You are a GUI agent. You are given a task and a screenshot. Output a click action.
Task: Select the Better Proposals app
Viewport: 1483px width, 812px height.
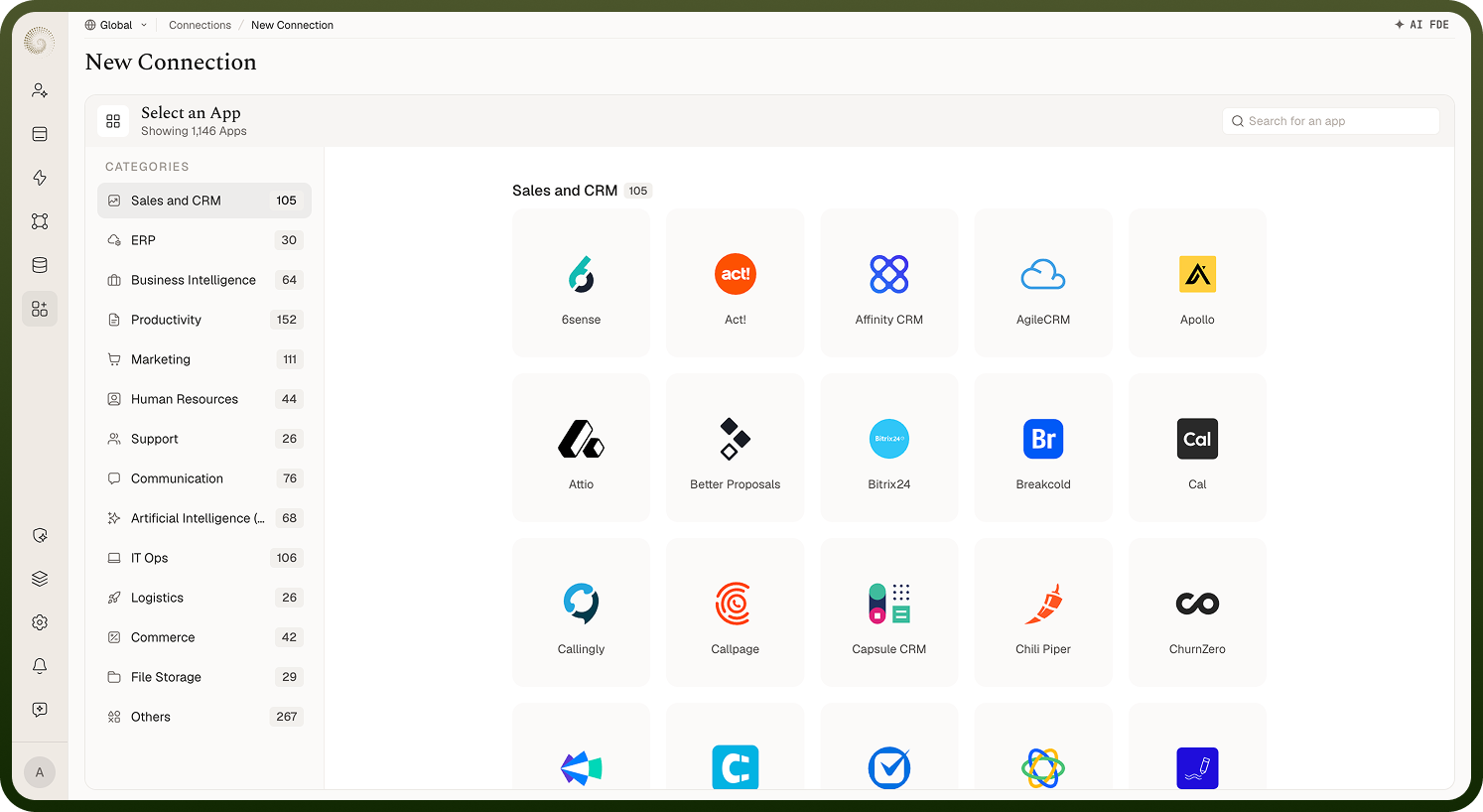(736, 448)
